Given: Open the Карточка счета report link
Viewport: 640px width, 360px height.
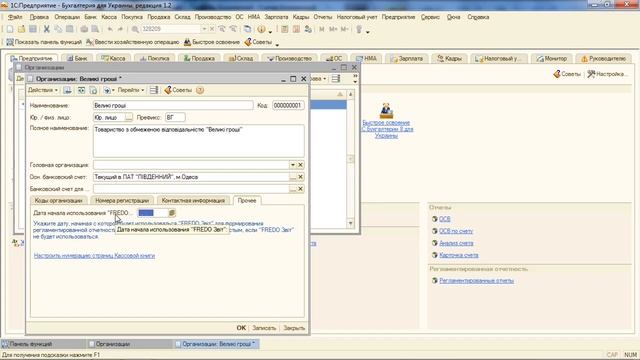Looking at the screenshot, I should [459, 255].
